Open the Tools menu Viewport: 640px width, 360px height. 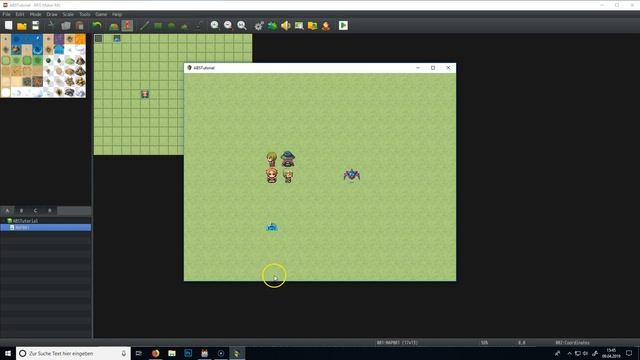point(85,14)
